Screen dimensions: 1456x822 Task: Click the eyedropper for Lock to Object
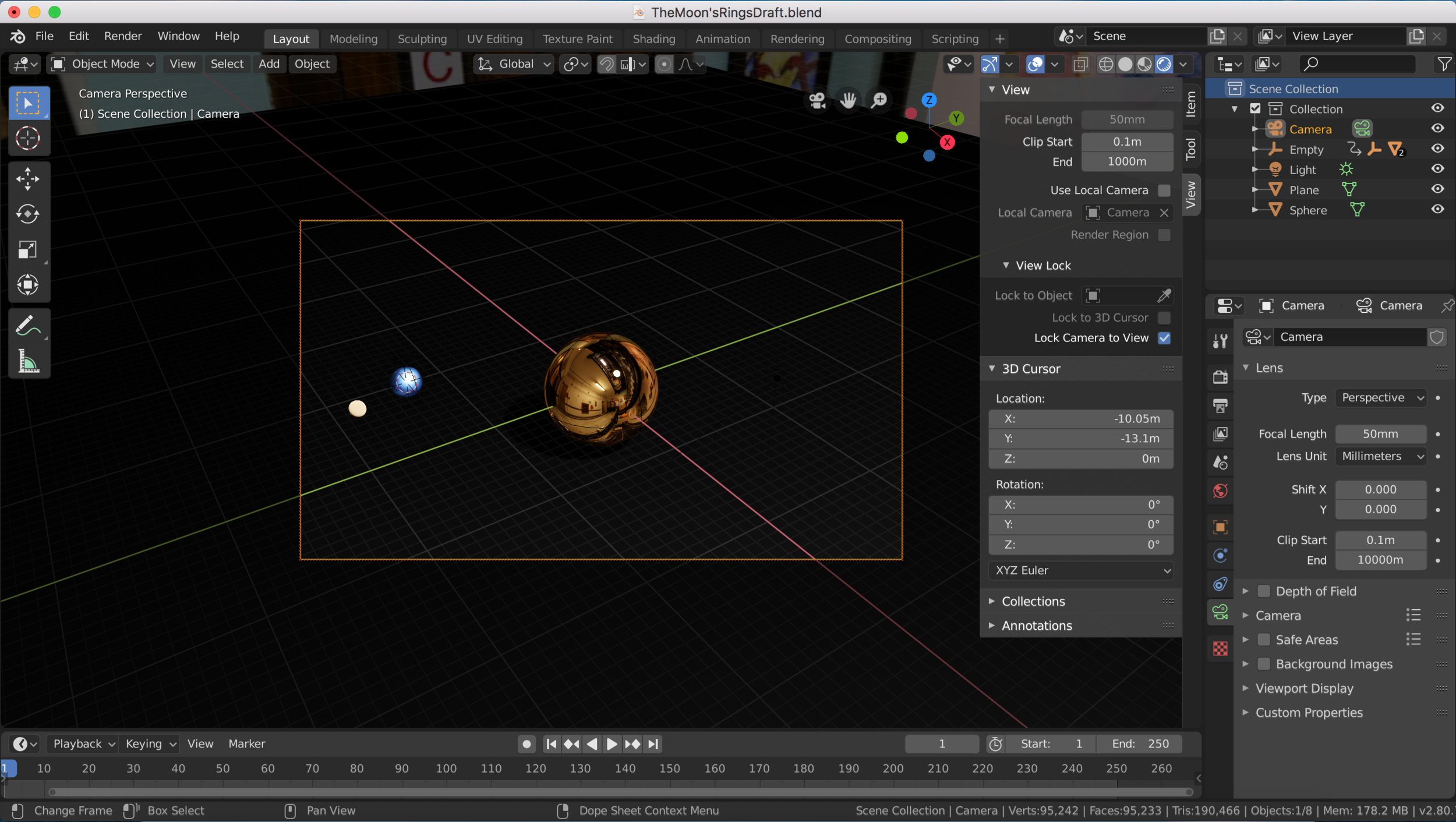(x=1163, y=296)
